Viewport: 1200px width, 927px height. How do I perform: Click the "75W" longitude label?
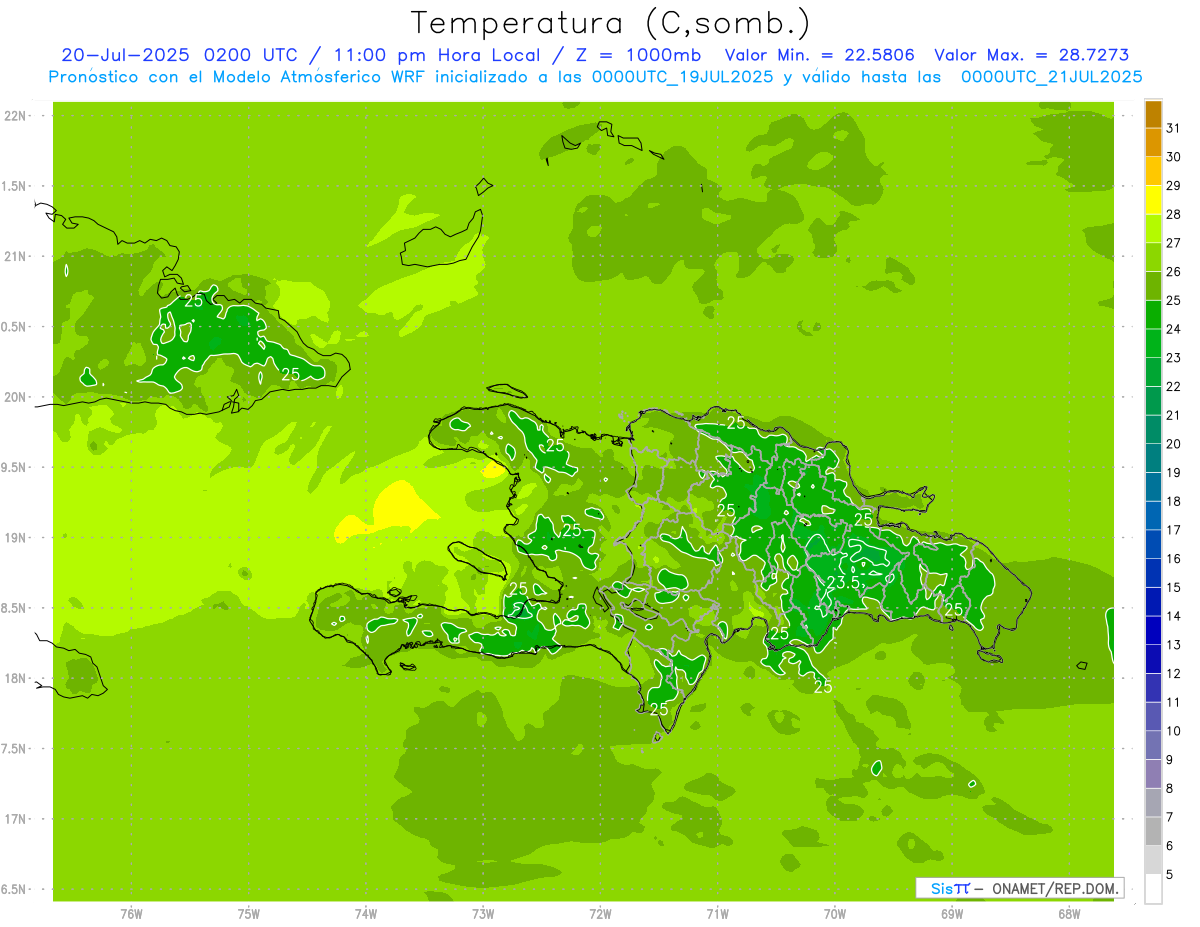248,914
